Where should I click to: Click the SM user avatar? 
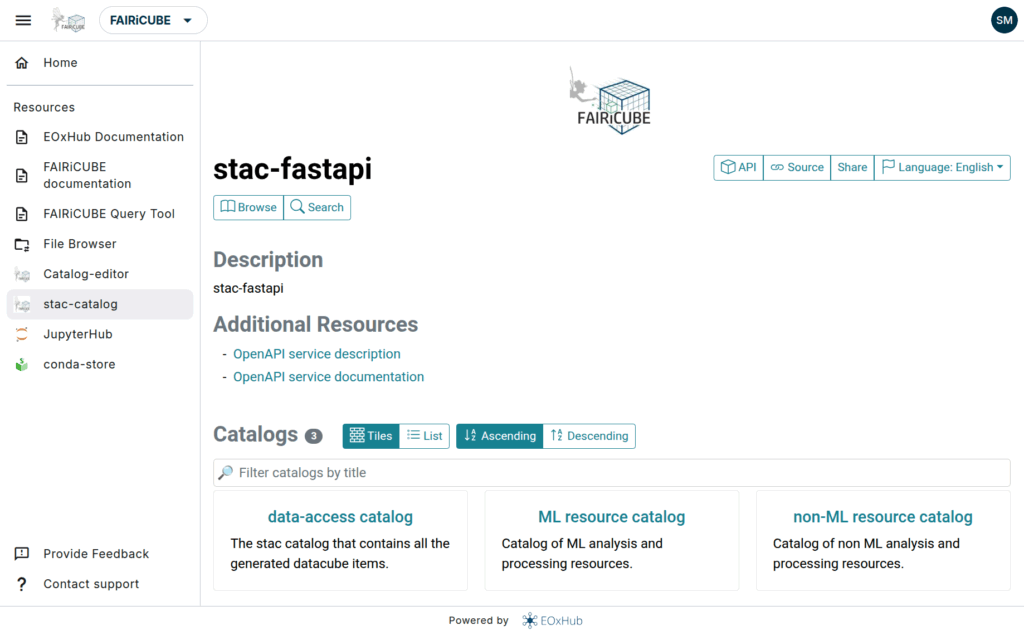coord(1003,20)
